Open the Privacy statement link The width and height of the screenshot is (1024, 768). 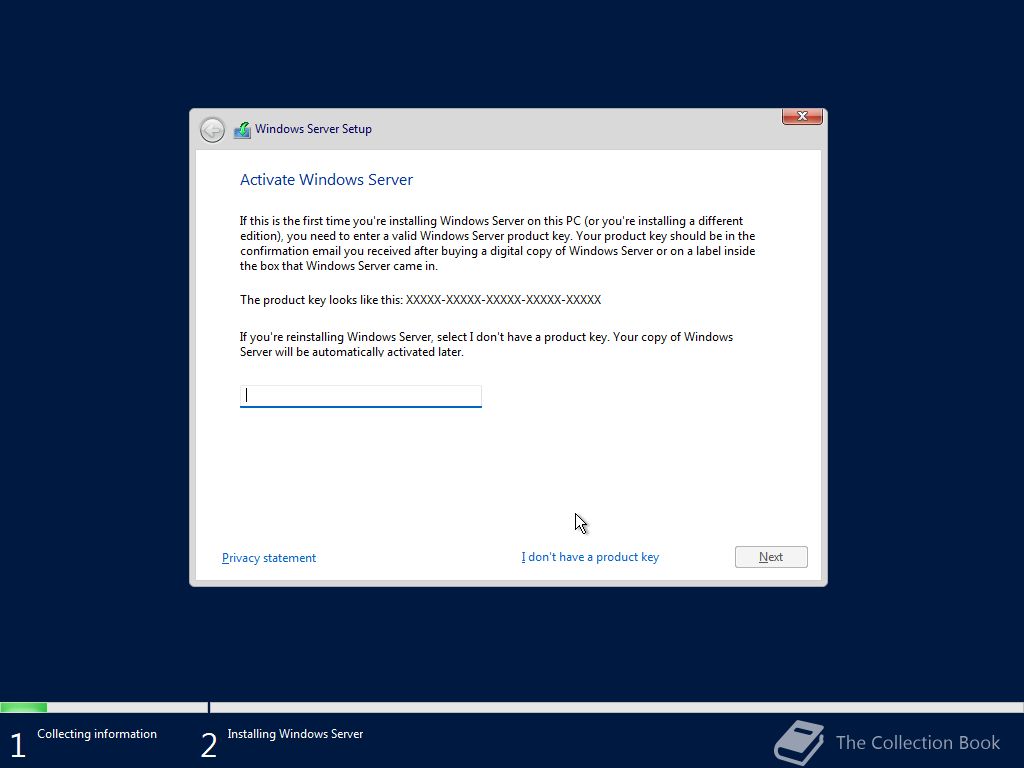[269, 558]
